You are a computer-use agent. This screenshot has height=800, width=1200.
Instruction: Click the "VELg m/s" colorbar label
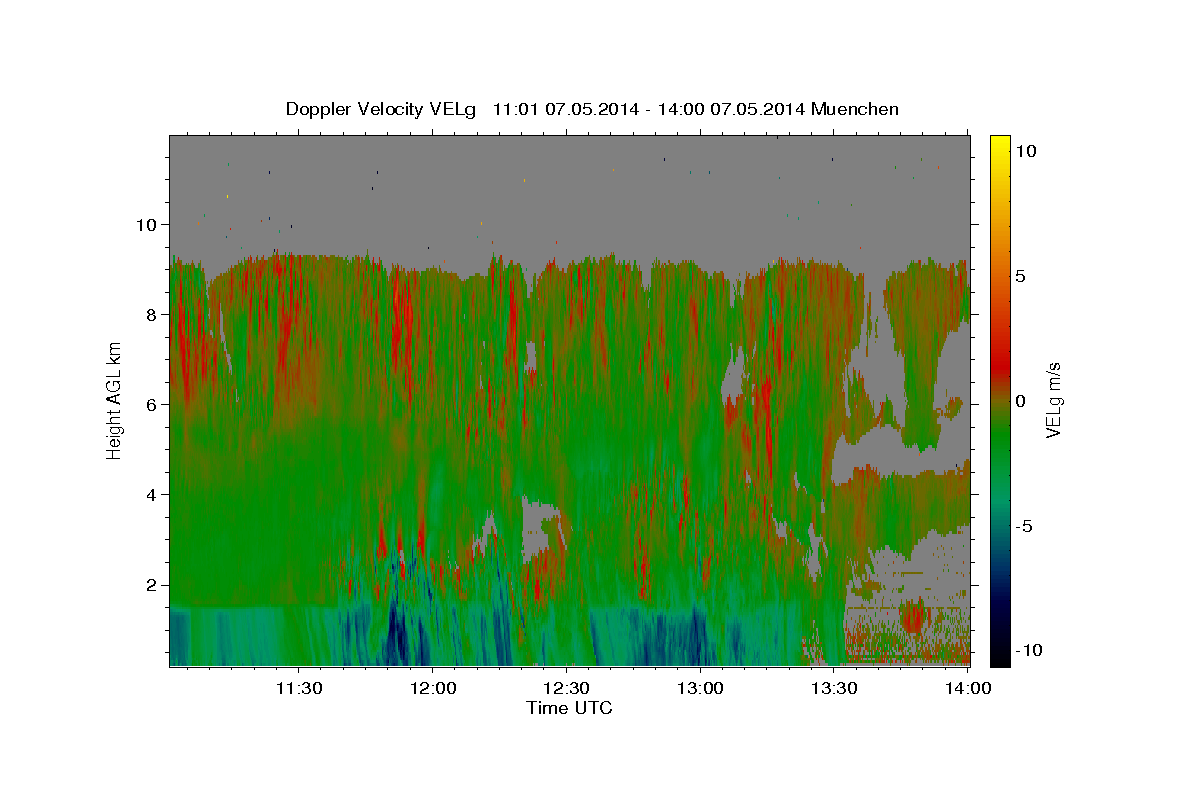pyautogui.click(x=1055, y=400)
